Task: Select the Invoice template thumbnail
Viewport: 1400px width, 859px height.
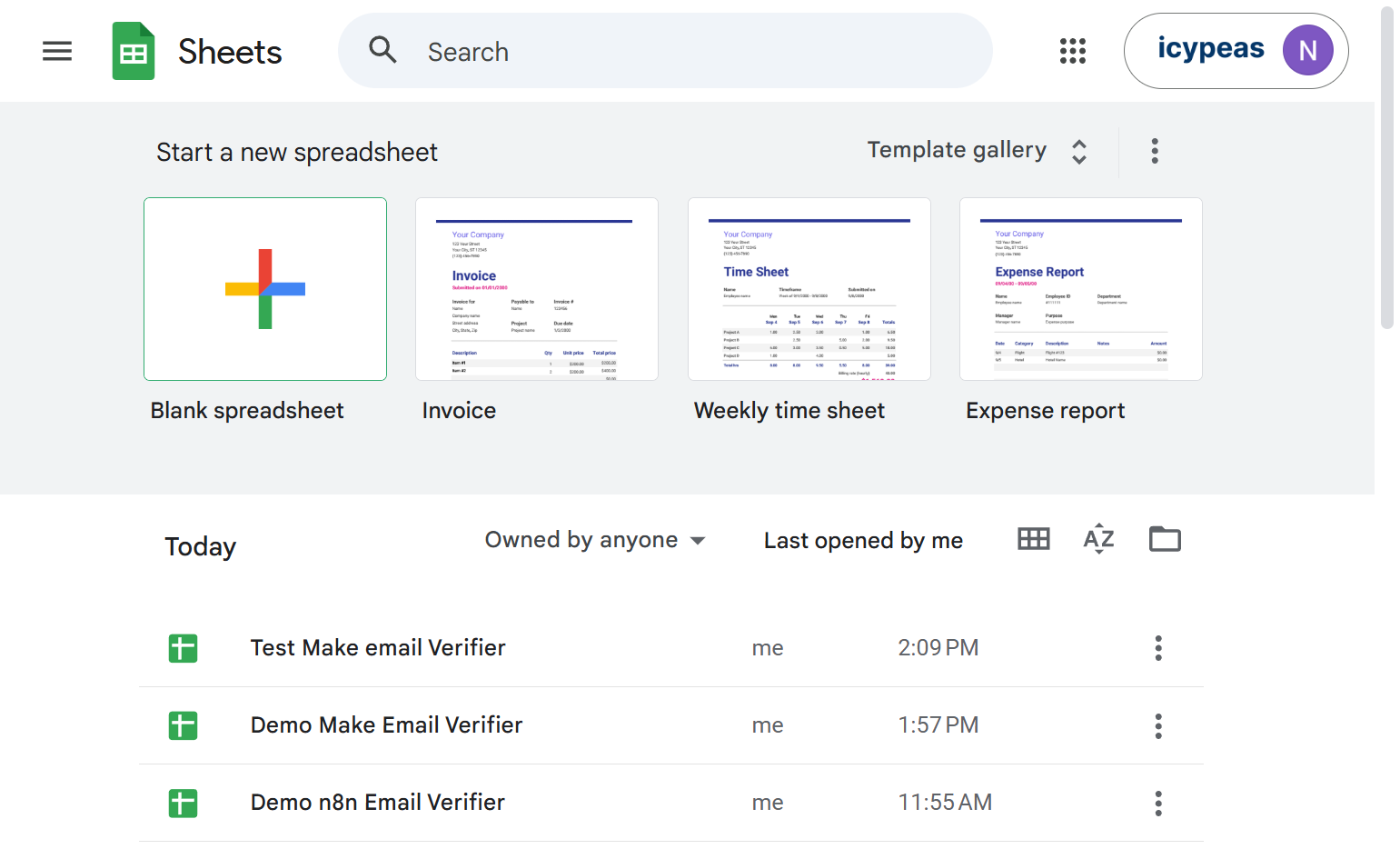Action: (537, 289)
